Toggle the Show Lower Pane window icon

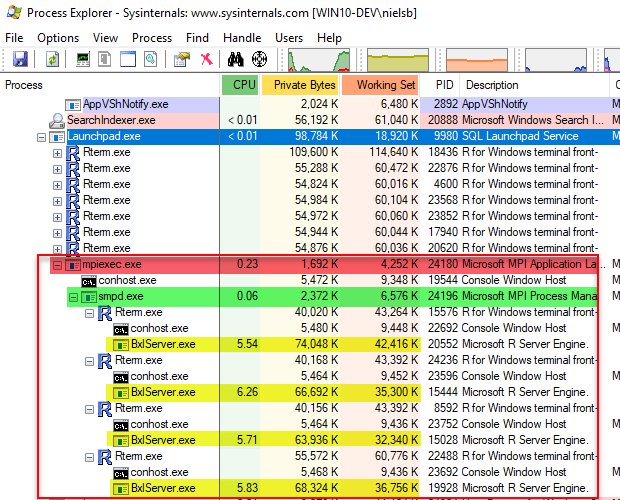[x=128, y=59]
